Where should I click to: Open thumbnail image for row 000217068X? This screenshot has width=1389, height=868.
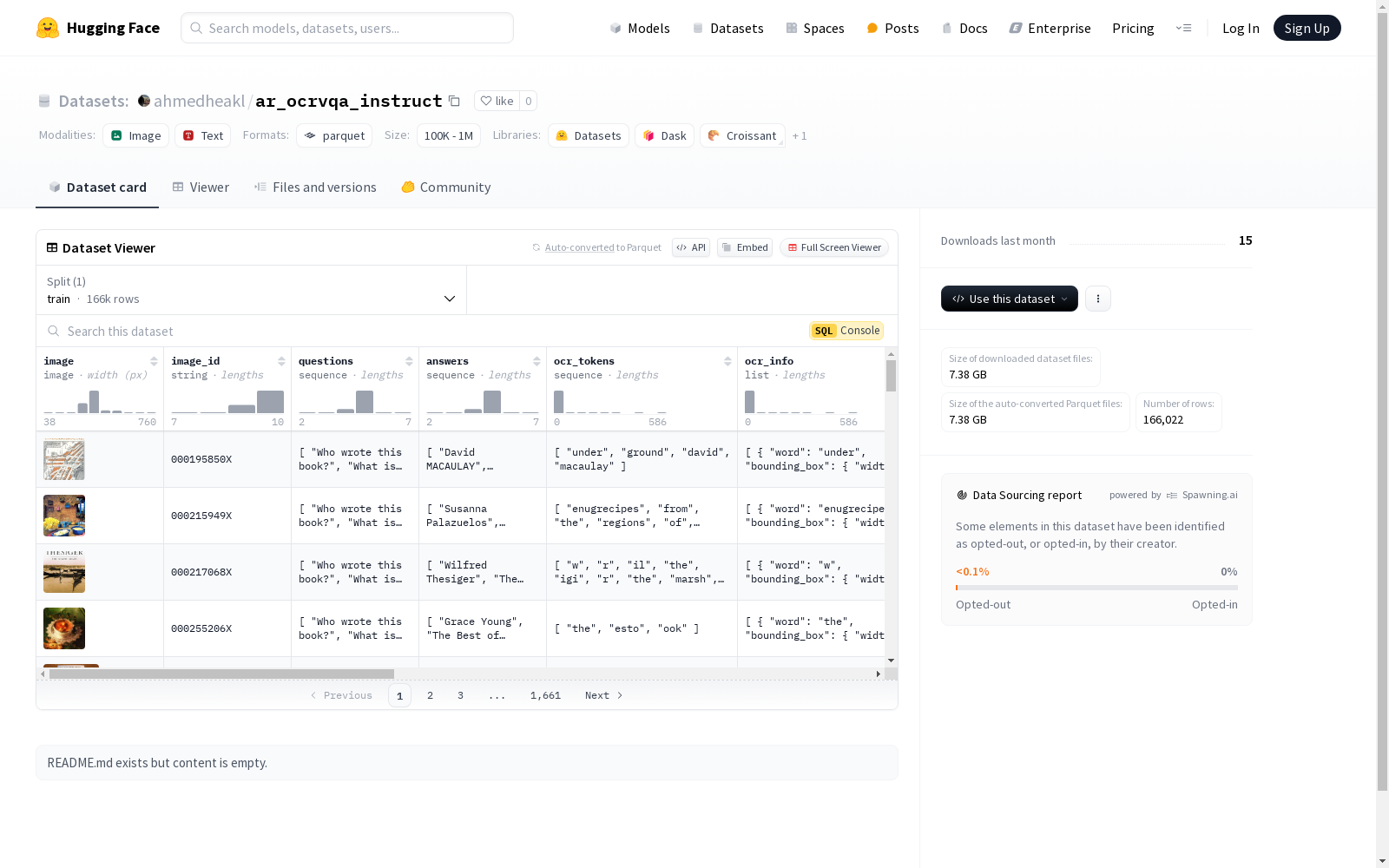(x=64, y=572)
